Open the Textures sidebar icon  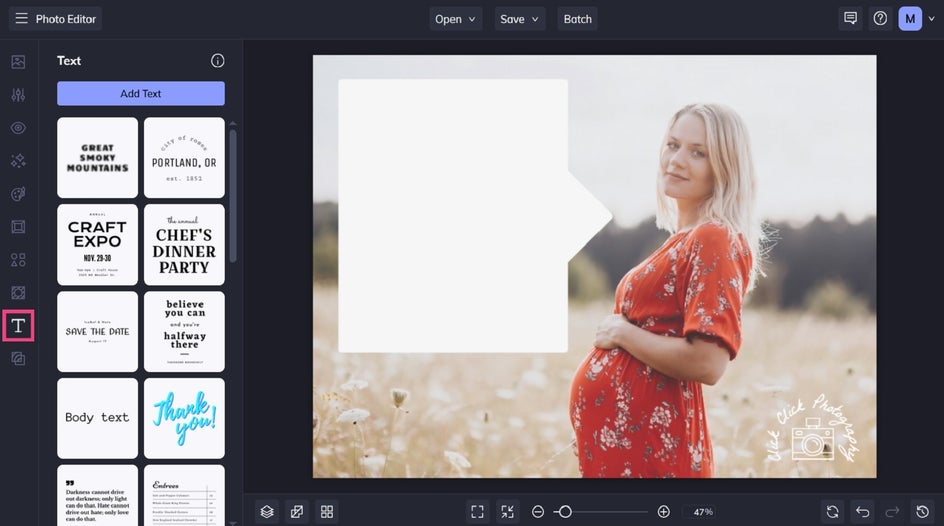coord(18,359)
